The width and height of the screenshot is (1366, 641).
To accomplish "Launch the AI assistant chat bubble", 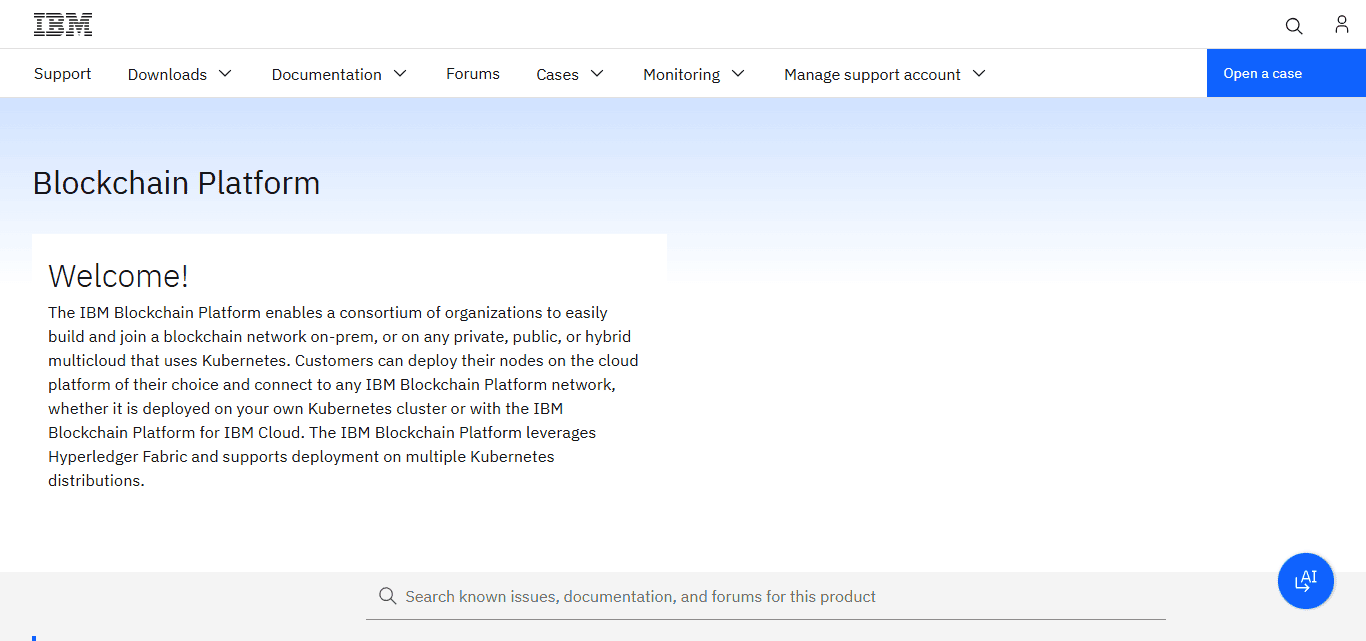I will [x=1306, y=581].
